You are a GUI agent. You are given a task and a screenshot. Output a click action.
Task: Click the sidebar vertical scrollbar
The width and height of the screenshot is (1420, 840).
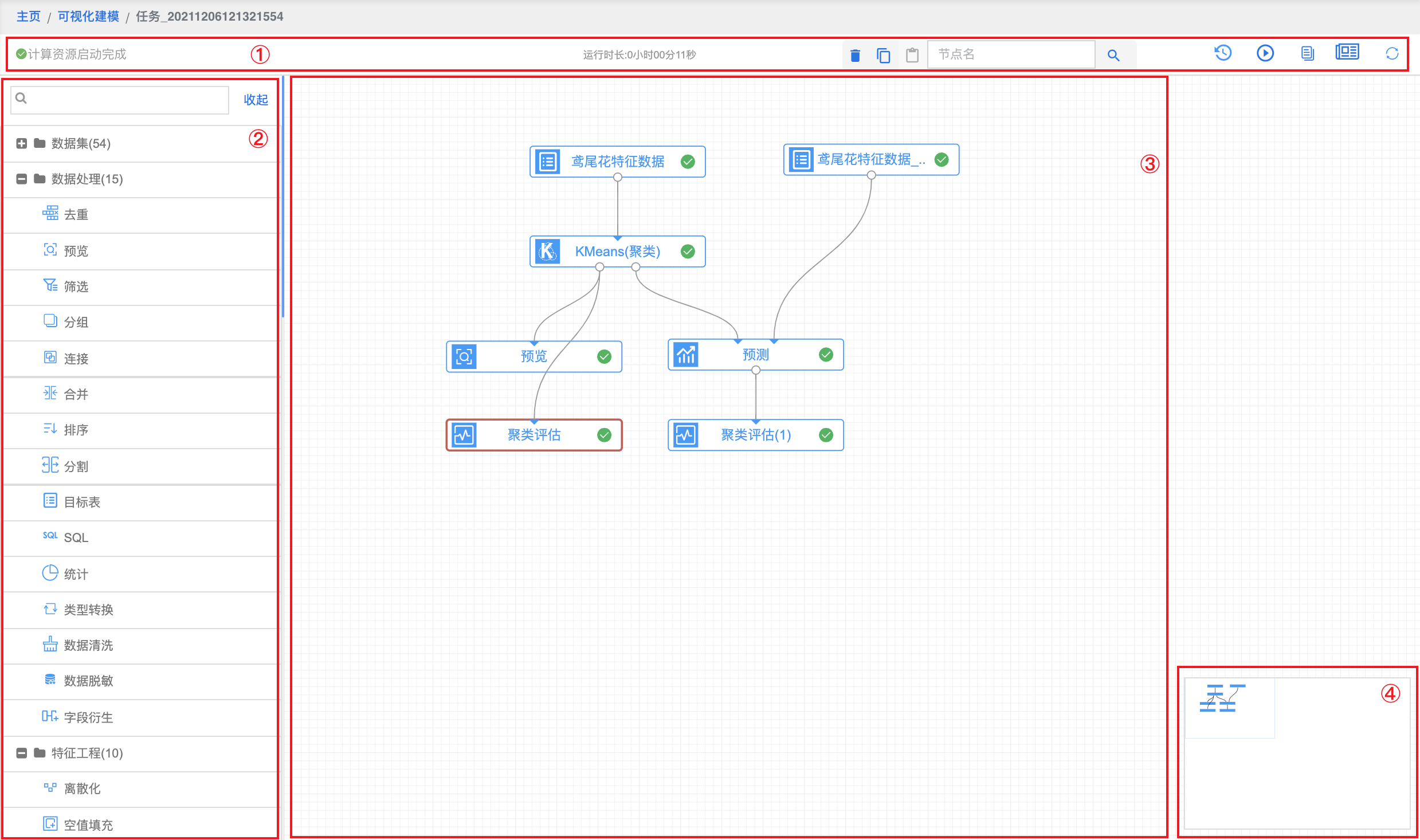click(283, 198)
